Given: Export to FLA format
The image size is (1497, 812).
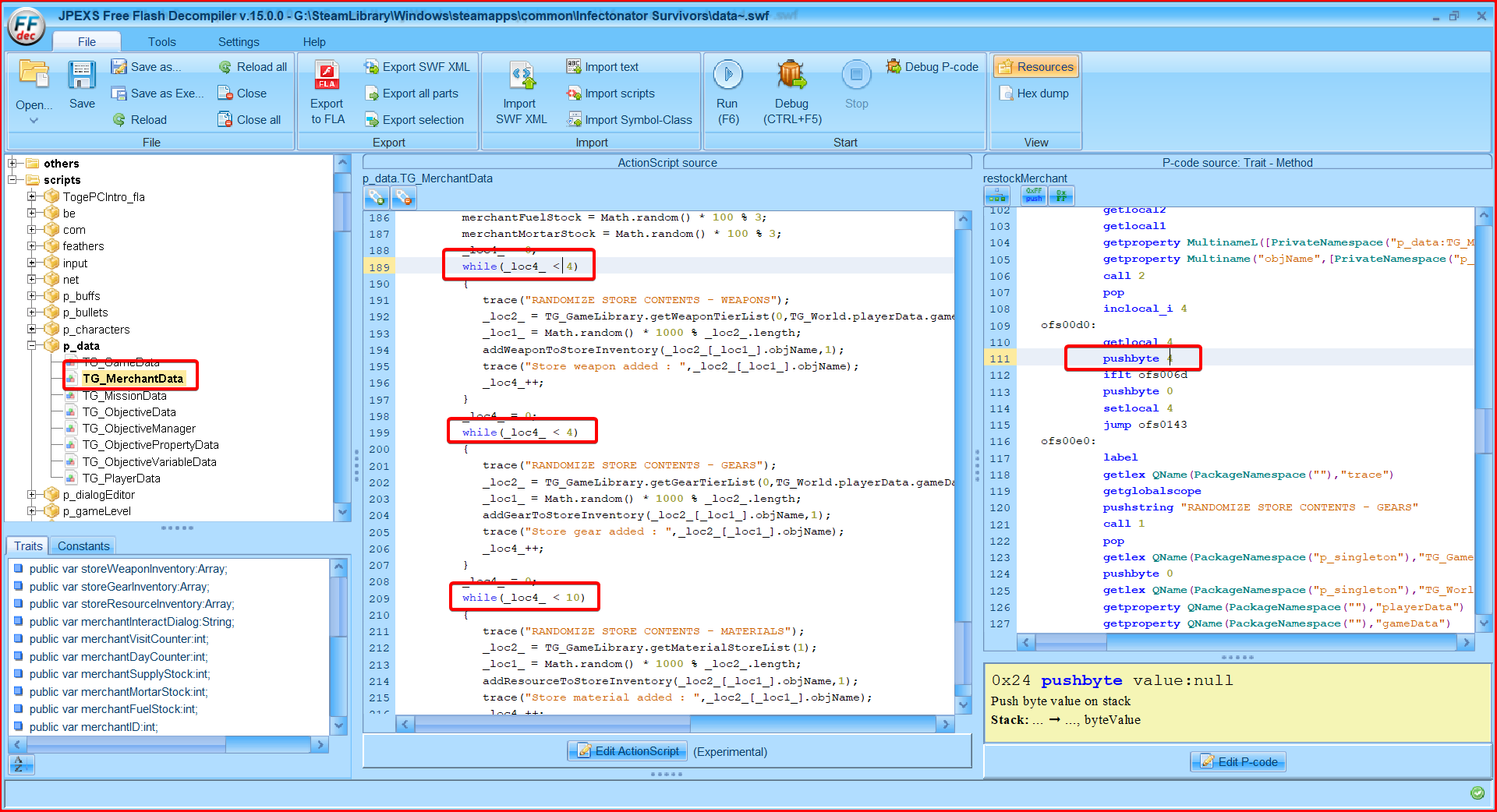Looking at the screenshot, I should [327, 92].
